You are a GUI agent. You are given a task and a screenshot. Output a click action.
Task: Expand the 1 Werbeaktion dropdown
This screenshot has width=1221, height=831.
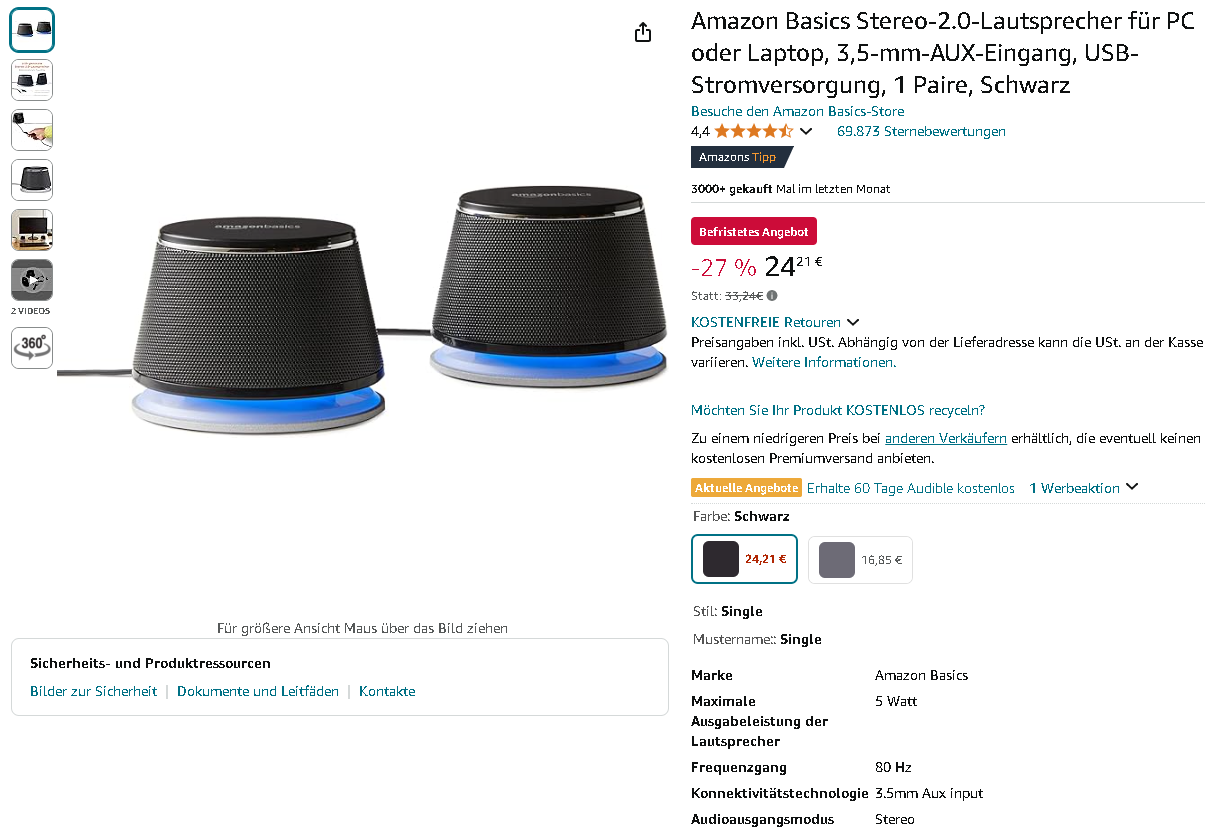(1132, 487)
